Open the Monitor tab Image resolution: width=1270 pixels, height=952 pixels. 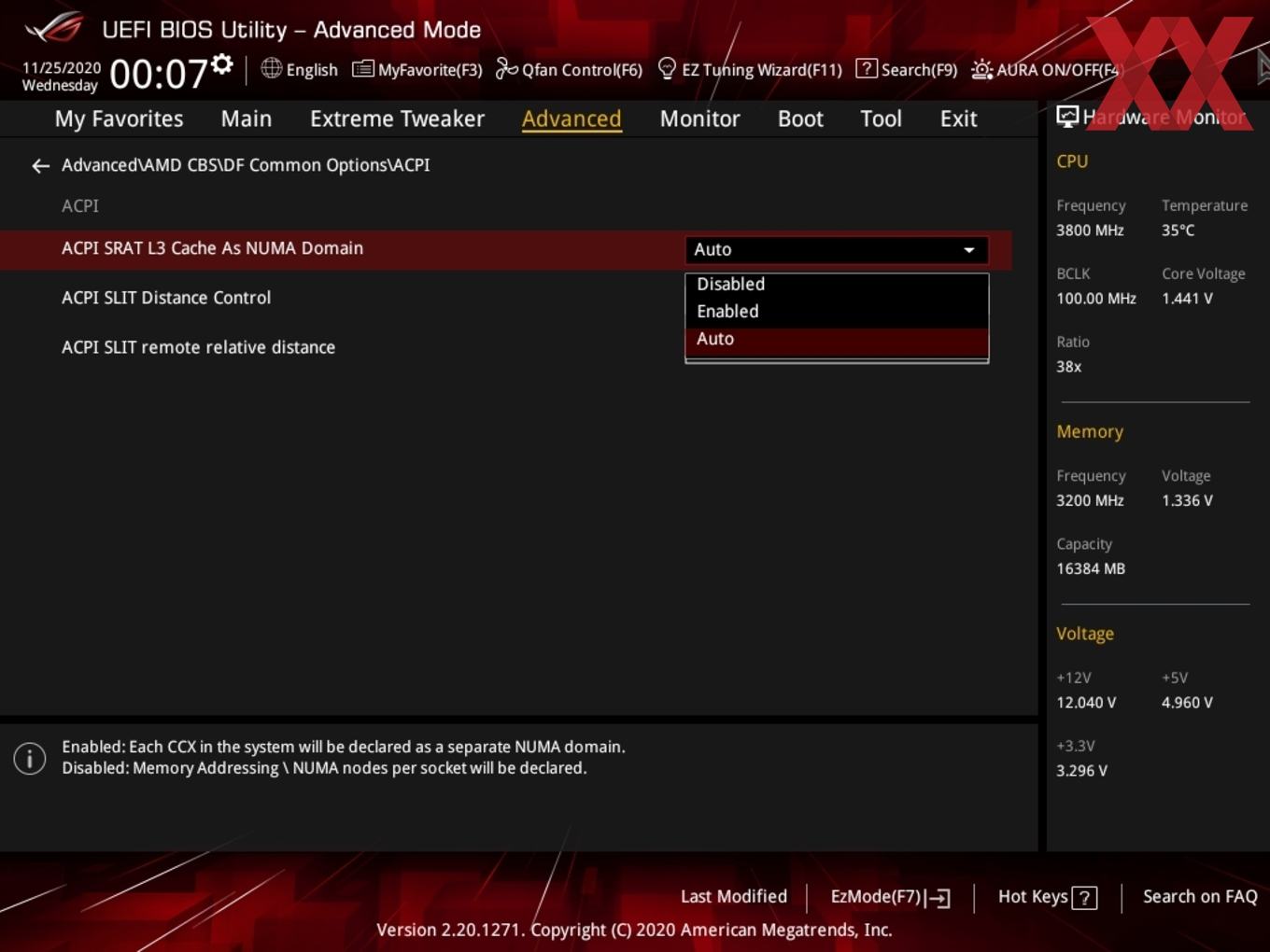coord(699,119)
